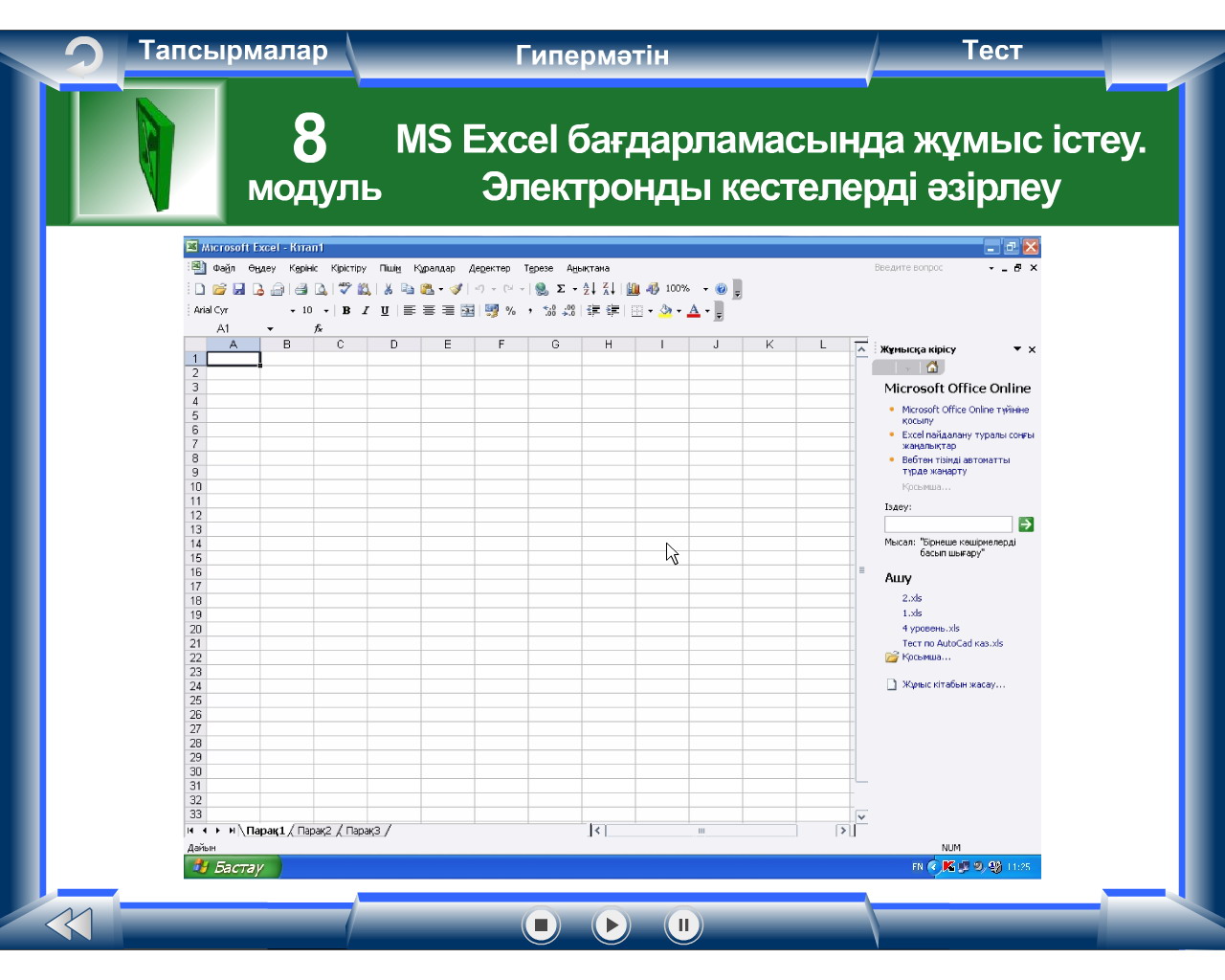1225x980 pixels.
Task: Open the Гипермәтін section
Action: [x=592, y=56]
